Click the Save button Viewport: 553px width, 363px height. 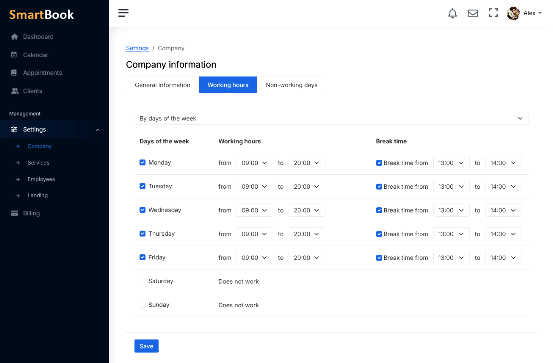click(x=146, y=346)
